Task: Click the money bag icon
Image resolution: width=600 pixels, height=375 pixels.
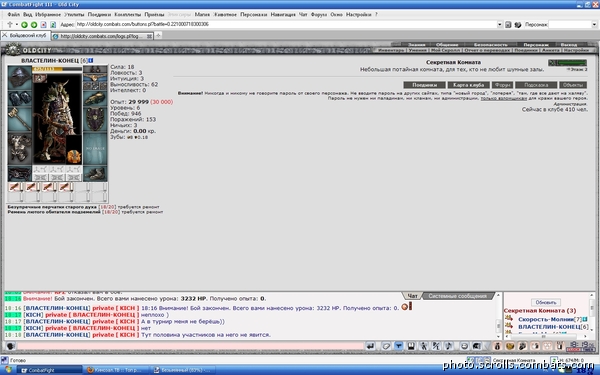Action: point(497,346)
